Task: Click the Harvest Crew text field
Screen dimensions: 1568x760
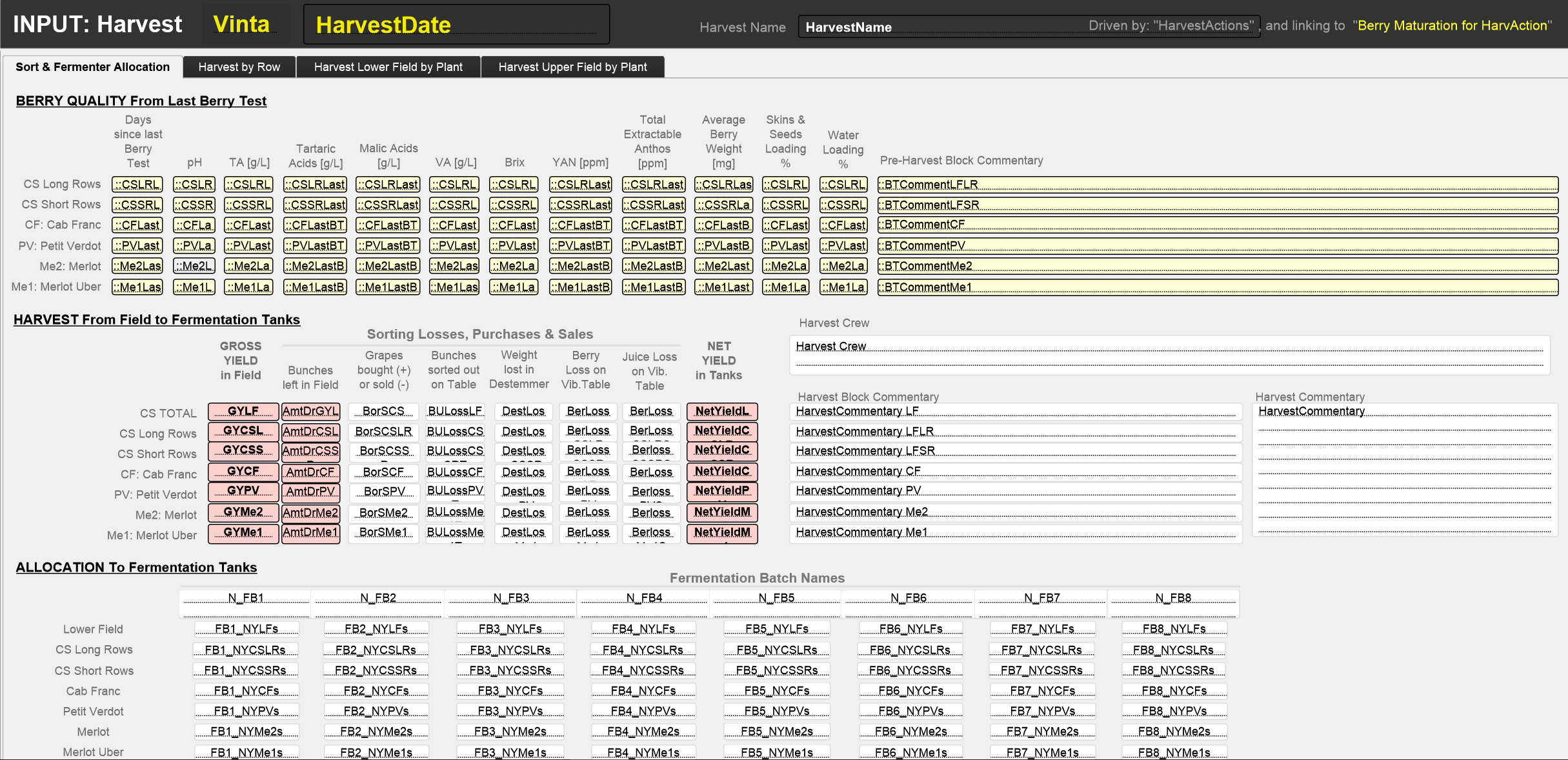Action: point(1169,354)
